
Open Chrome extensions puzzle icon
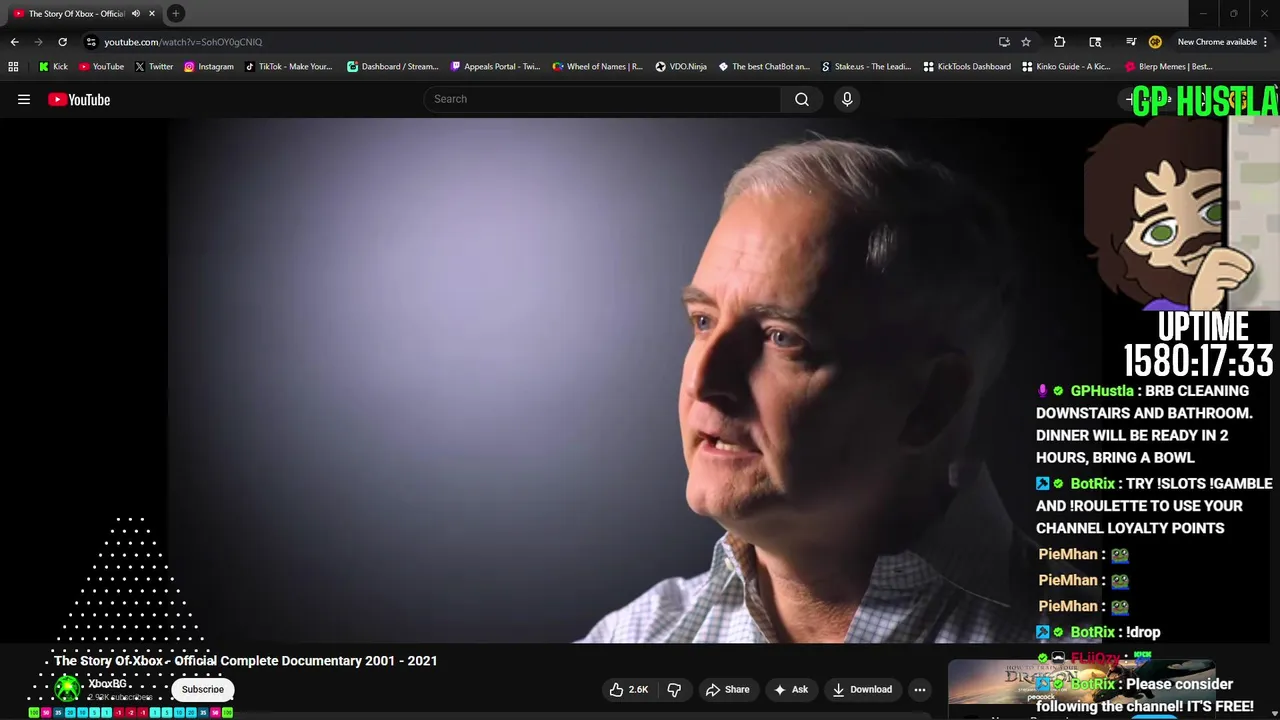[1059, 42]
